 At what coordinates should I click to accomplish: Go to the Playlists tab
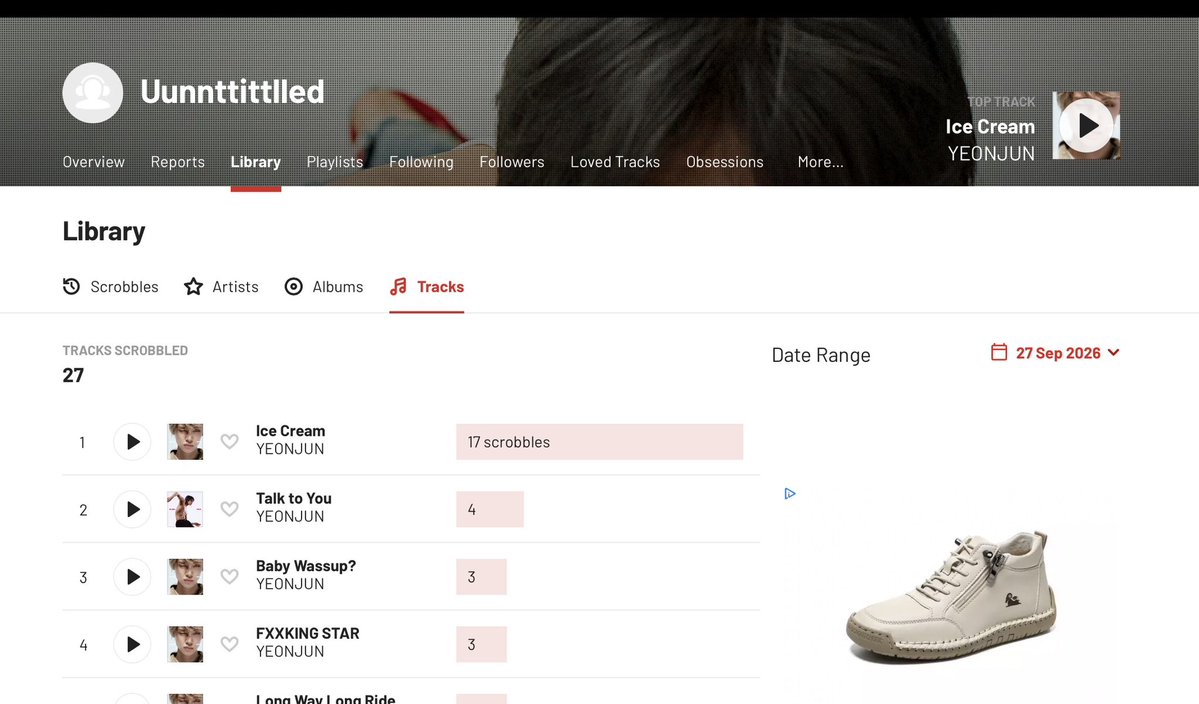click(335, 162)
